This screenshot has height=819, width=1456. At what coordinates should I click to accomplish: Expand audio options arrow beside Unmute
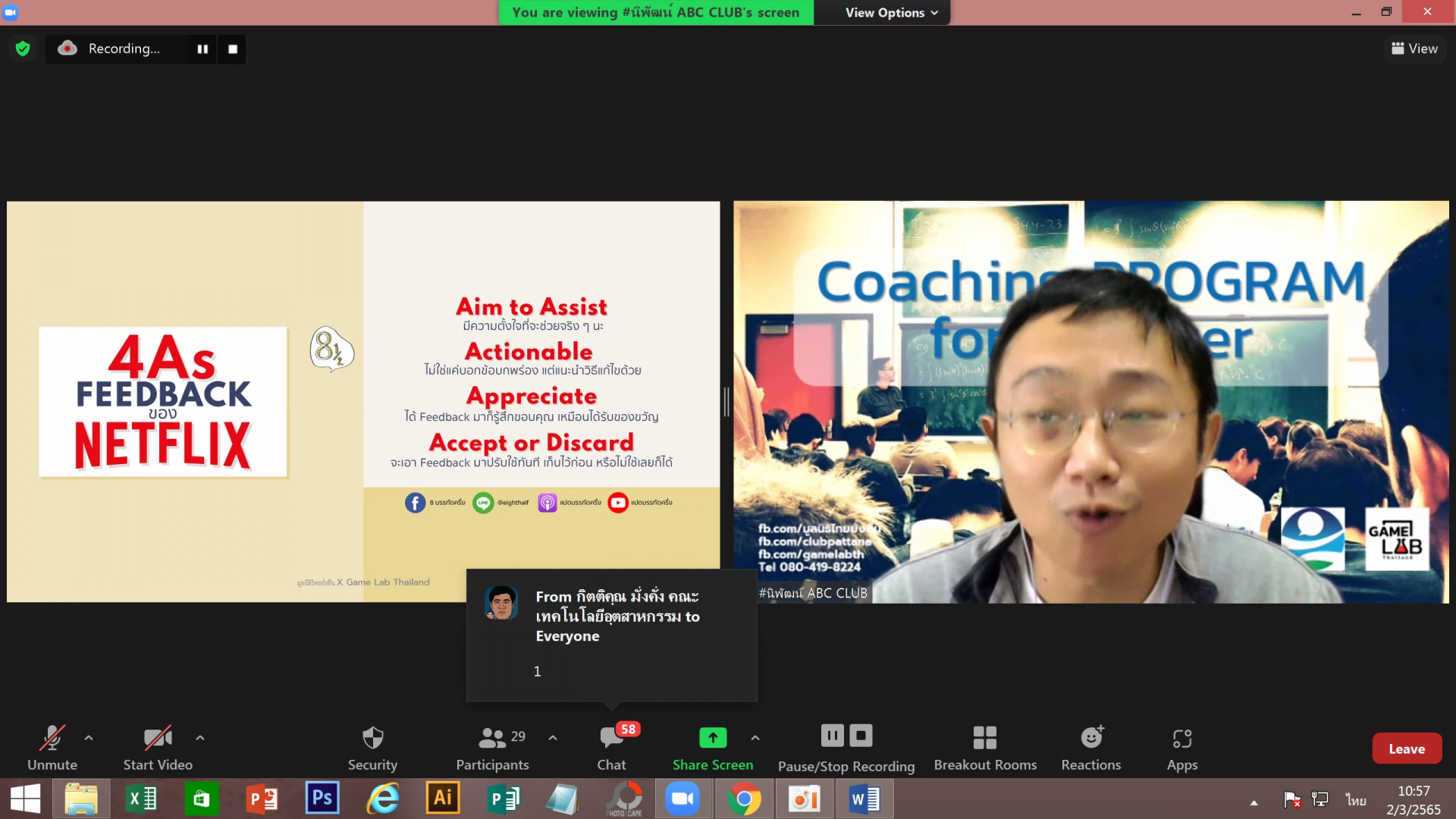(89, 738)
